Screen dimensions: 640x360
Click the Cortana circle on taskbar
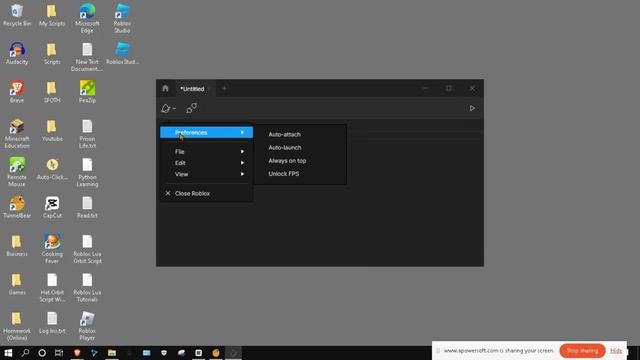42,353
